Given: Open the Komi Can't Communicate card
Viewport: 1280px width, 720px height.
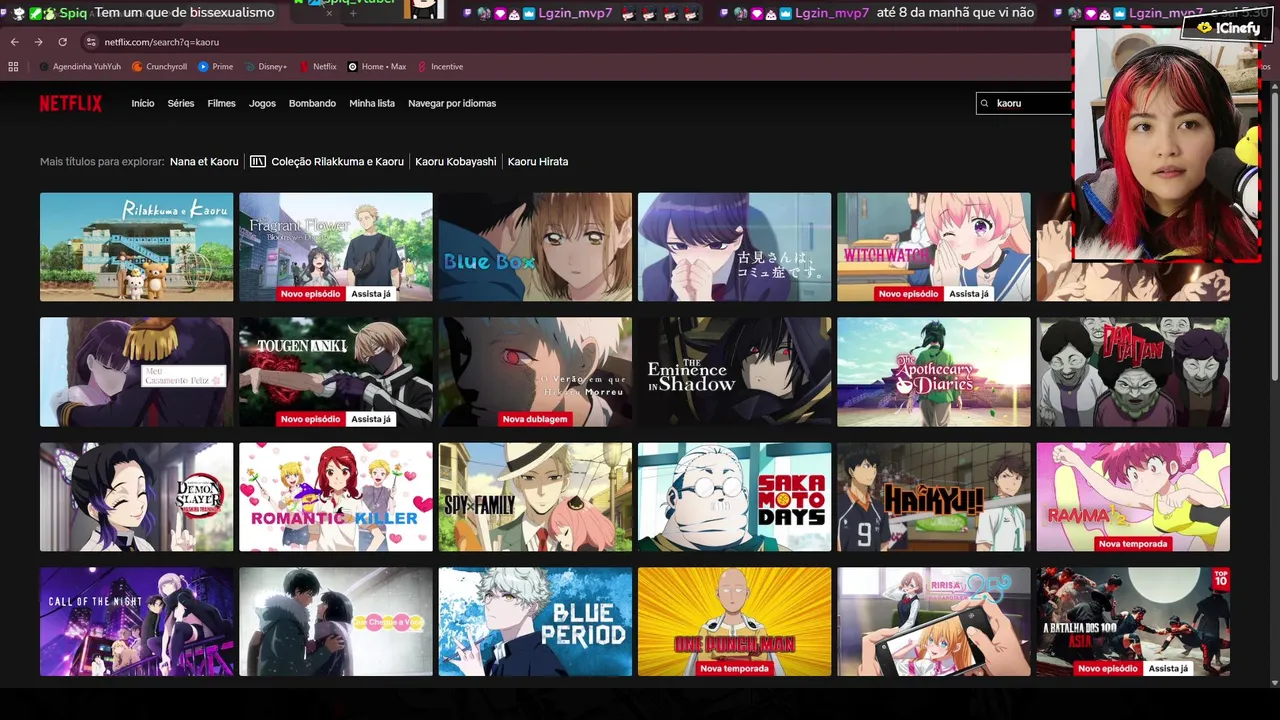Looking at the screenshot, I should (735, 247).
